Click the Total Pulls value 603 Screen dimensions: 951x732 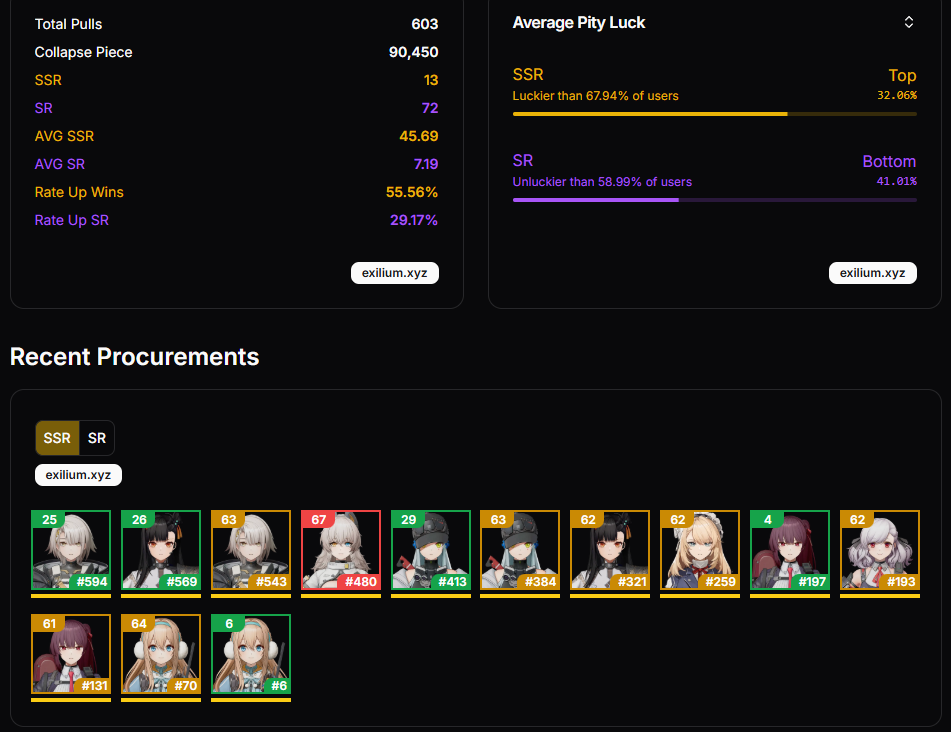pos(425,24)
